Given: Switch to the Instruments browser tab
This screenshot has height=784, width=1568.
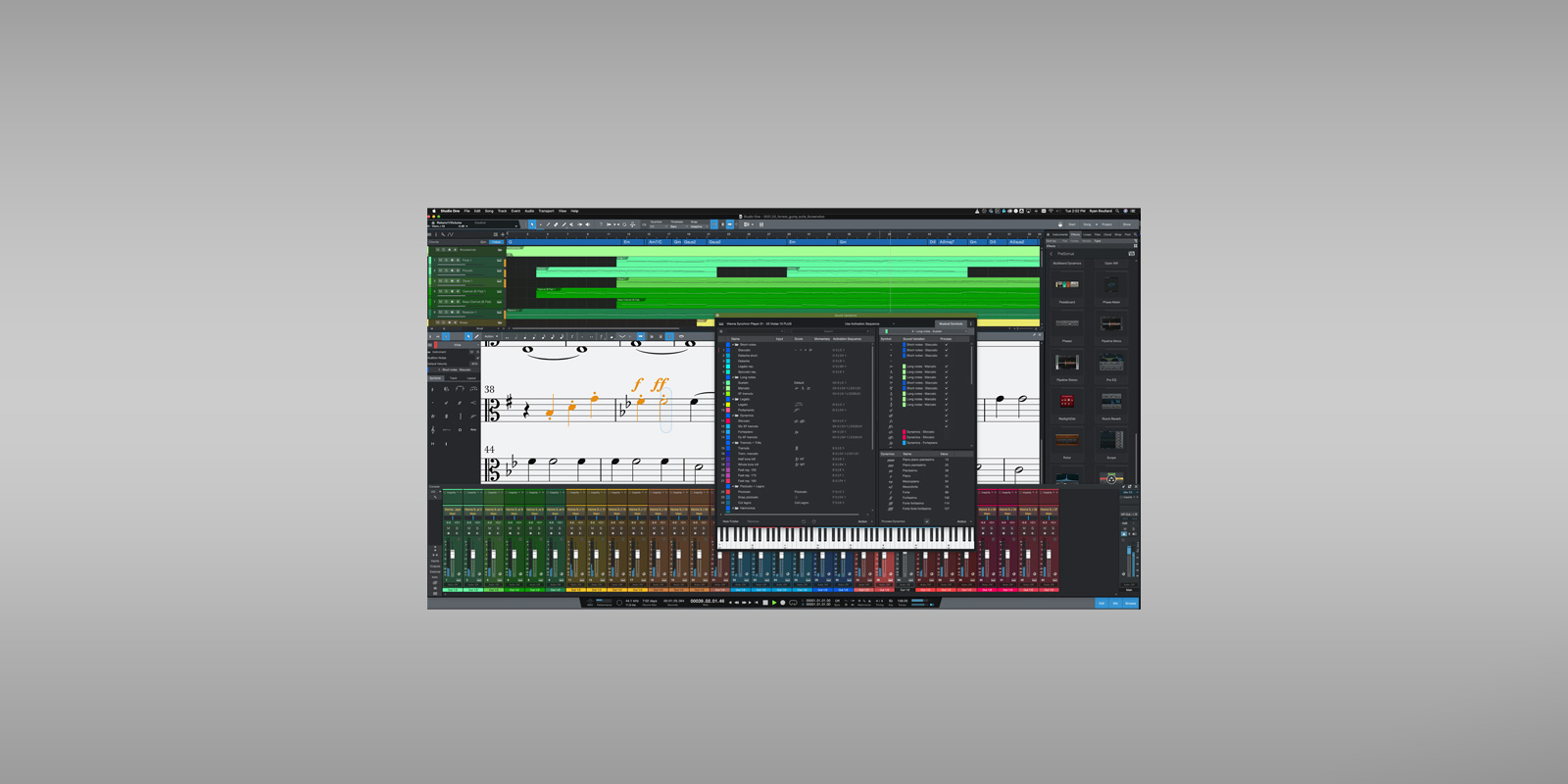Looking at the screenshot, I should click(x=1059, y=234).
